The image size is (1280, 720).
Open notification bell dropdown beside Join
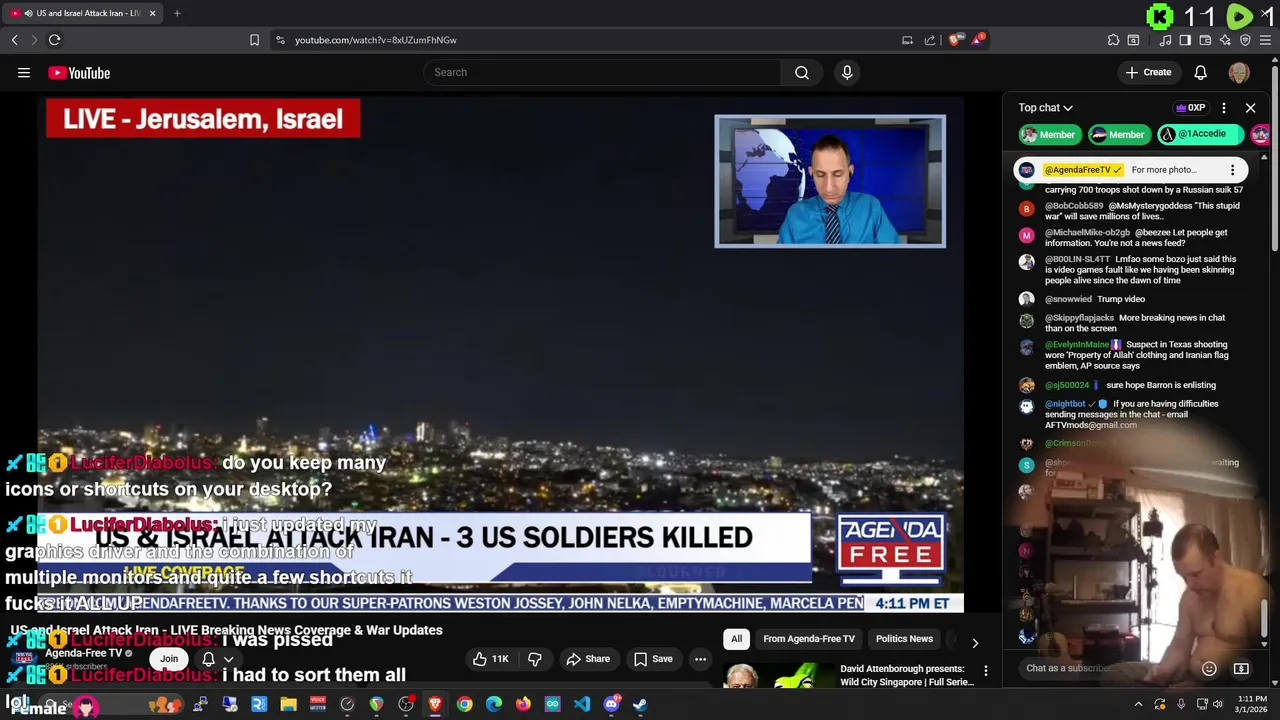[x=217, y=659]
